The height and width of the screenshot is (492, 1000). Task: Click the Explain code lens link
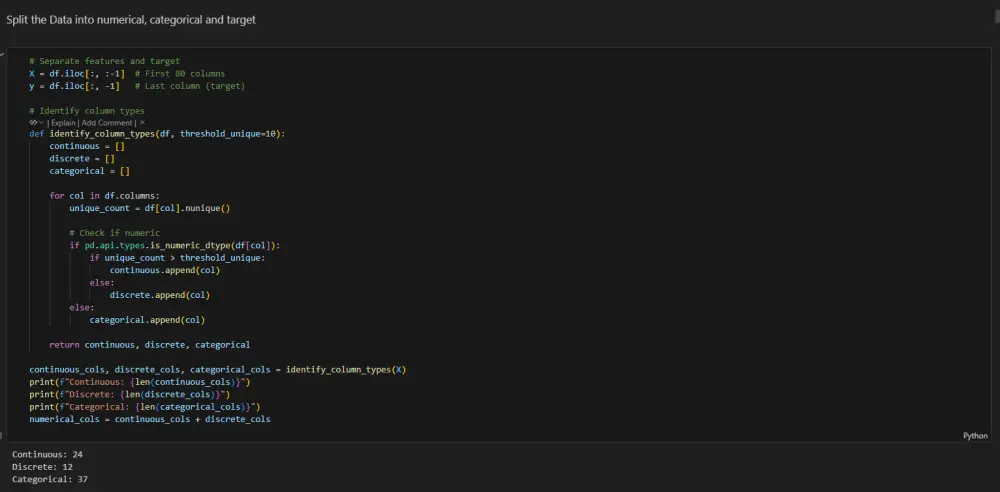(x=63, y=122)
